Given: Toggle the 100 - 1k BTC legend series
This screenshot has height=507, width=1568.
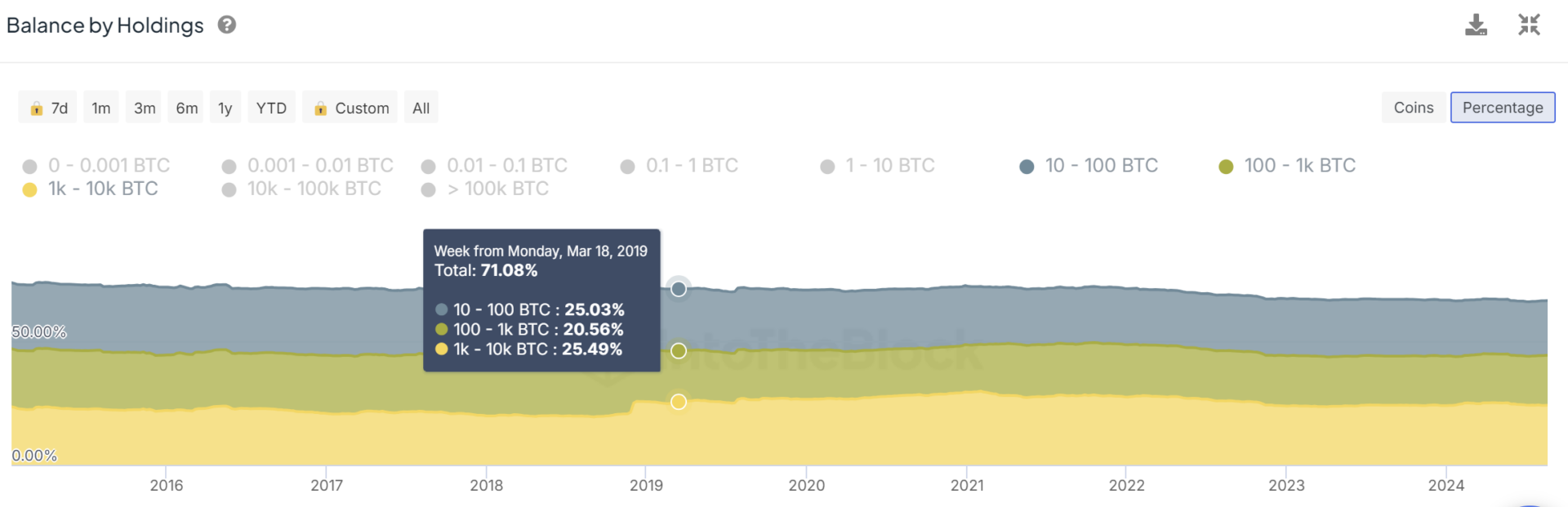Looking at the screenshot, I should click(x=1287, y=166).
